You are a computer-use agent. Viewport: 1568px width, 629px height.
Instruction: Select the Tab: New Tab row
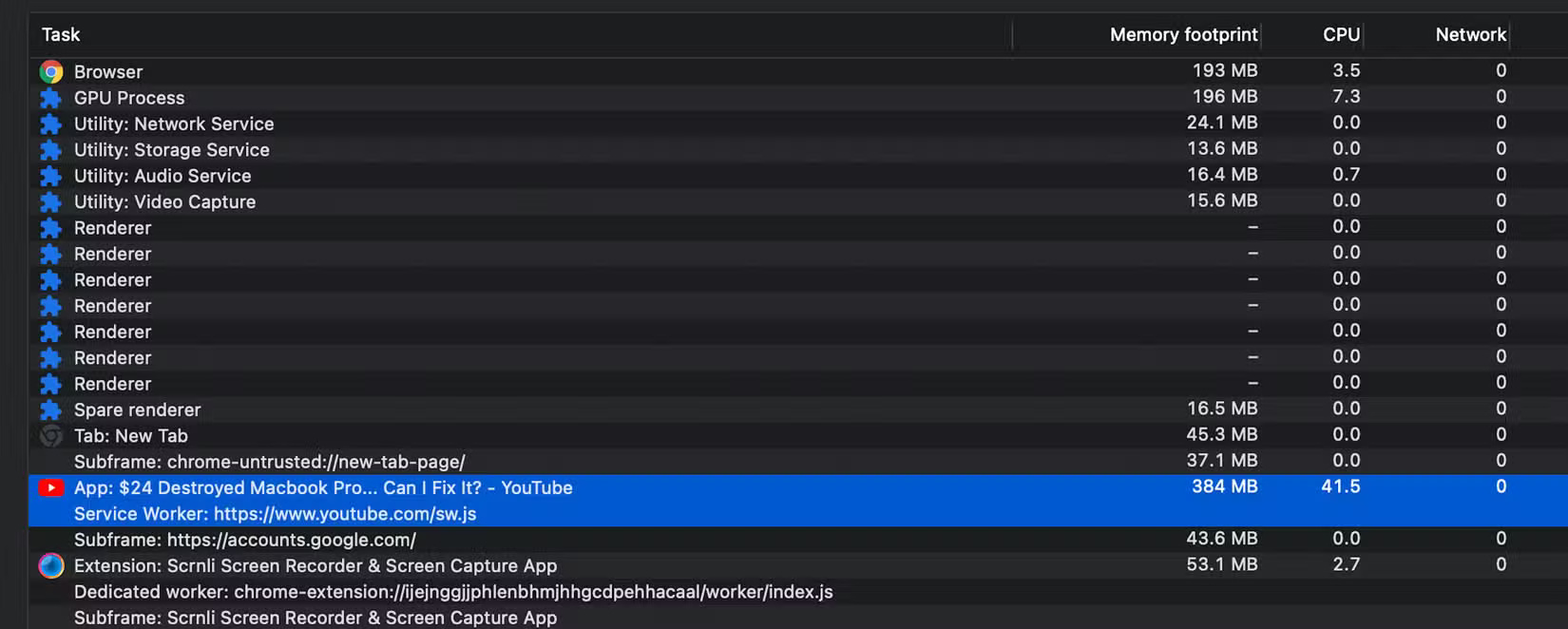coord(798,436)
